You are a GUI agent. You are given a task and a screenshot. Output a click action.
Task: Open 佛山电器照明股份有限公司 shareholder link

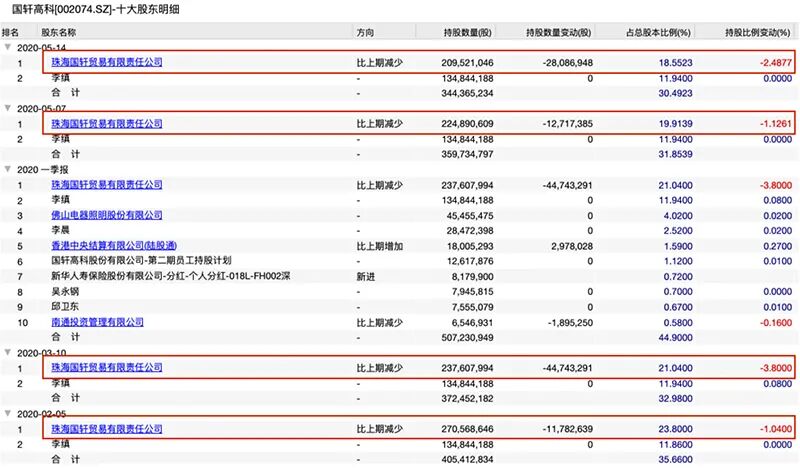[x=107, y=215]
